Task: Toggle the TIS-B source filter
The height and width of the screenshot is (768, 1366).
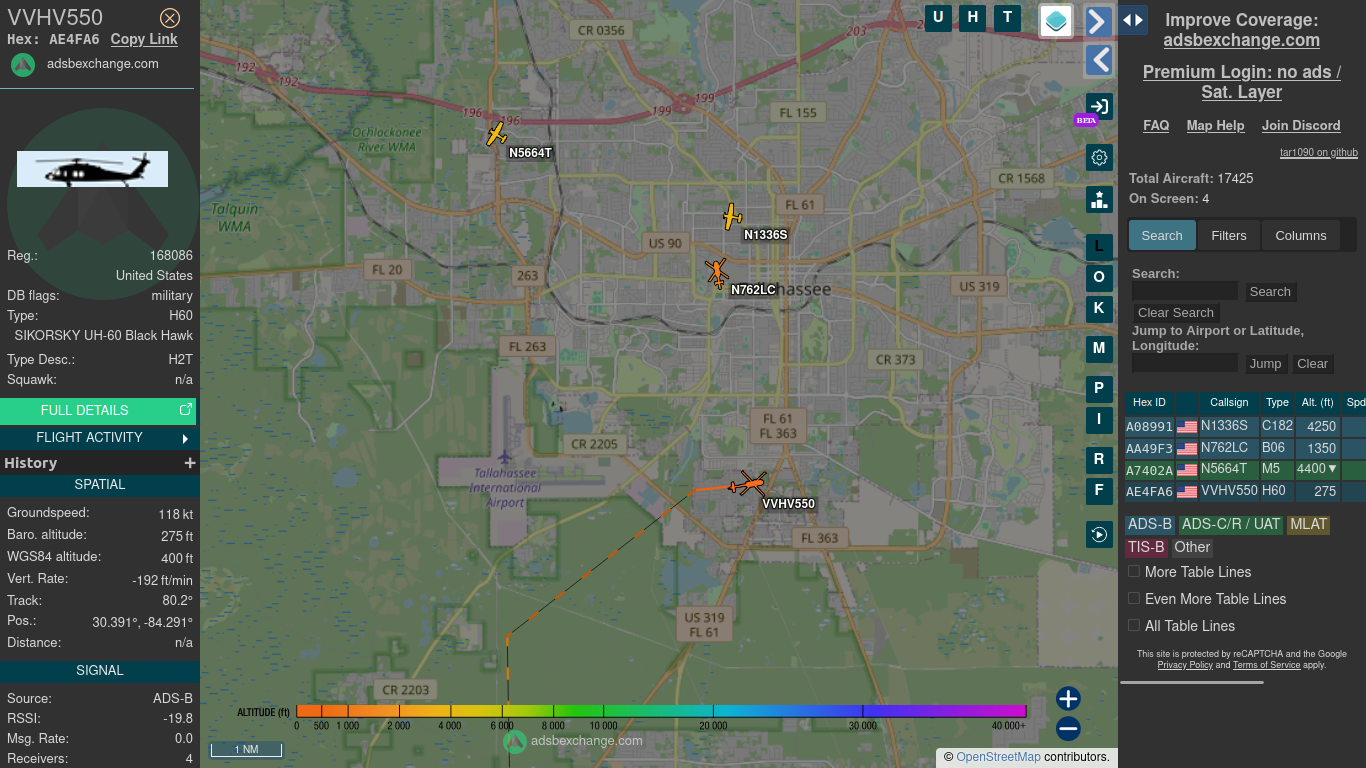Action: click(1146, 547)
